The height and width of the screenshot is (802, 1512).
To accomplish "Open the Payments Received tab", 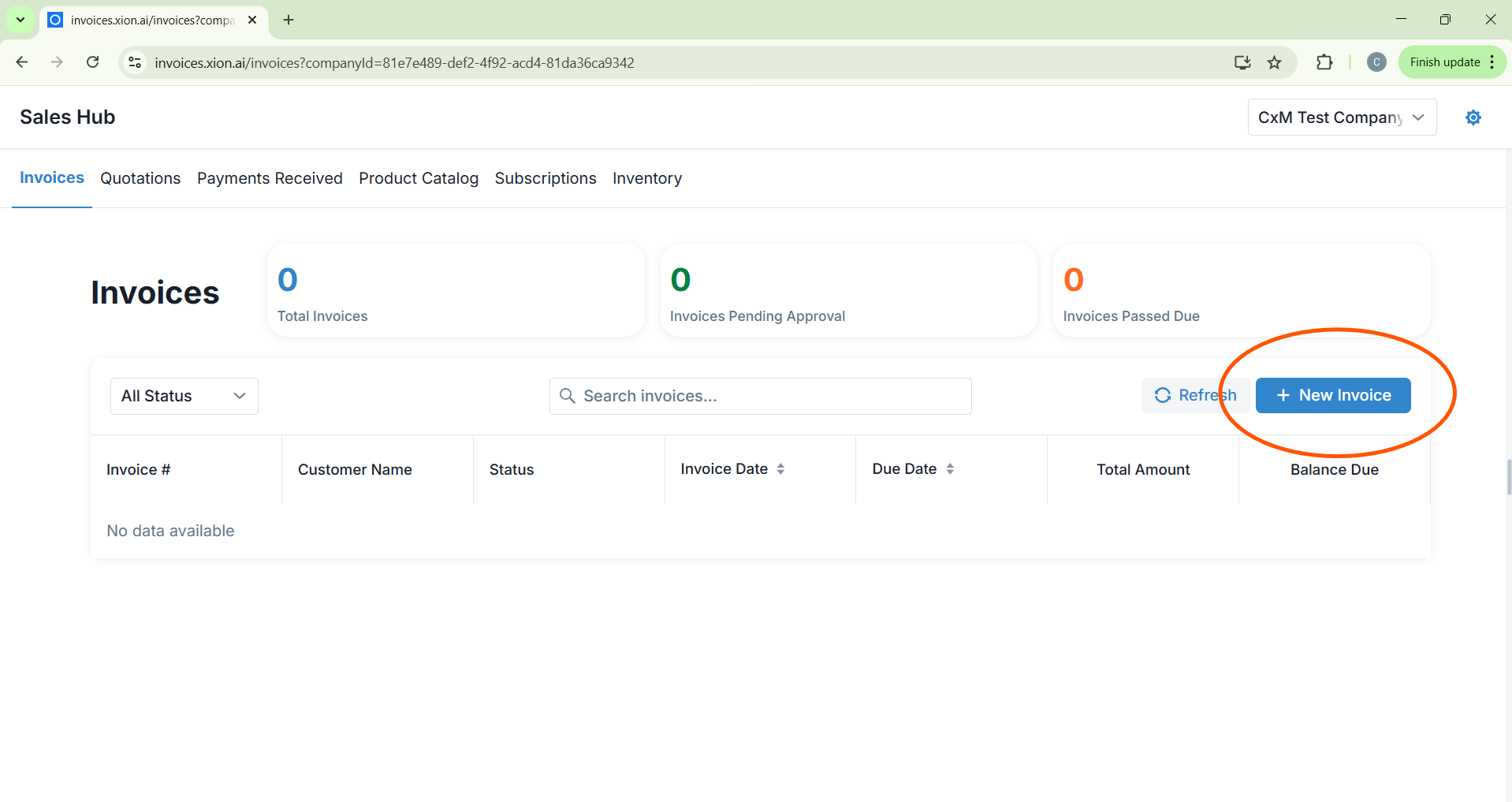I will coord(270,178).
